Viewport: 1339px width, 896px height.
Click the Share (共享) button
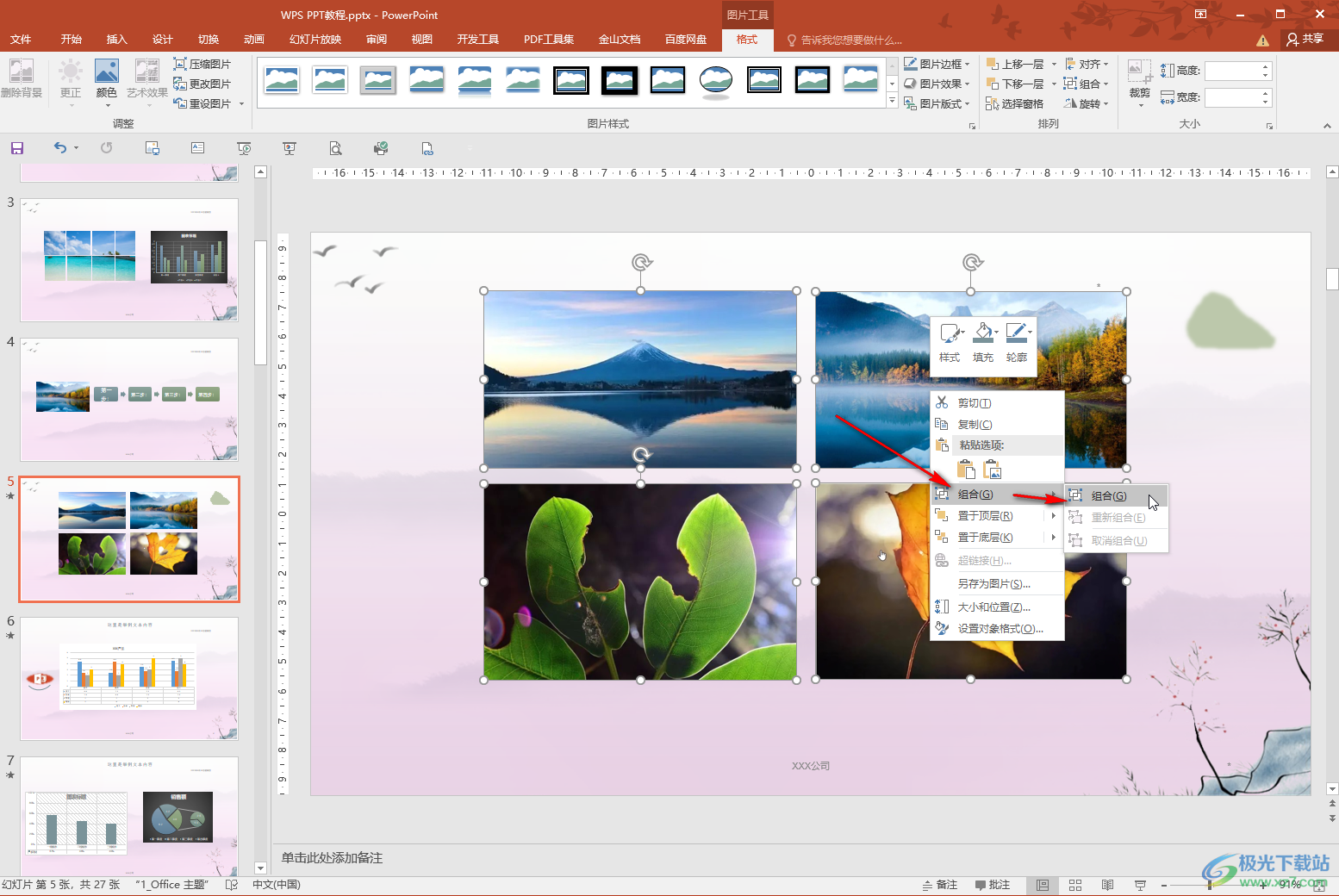1305,39
